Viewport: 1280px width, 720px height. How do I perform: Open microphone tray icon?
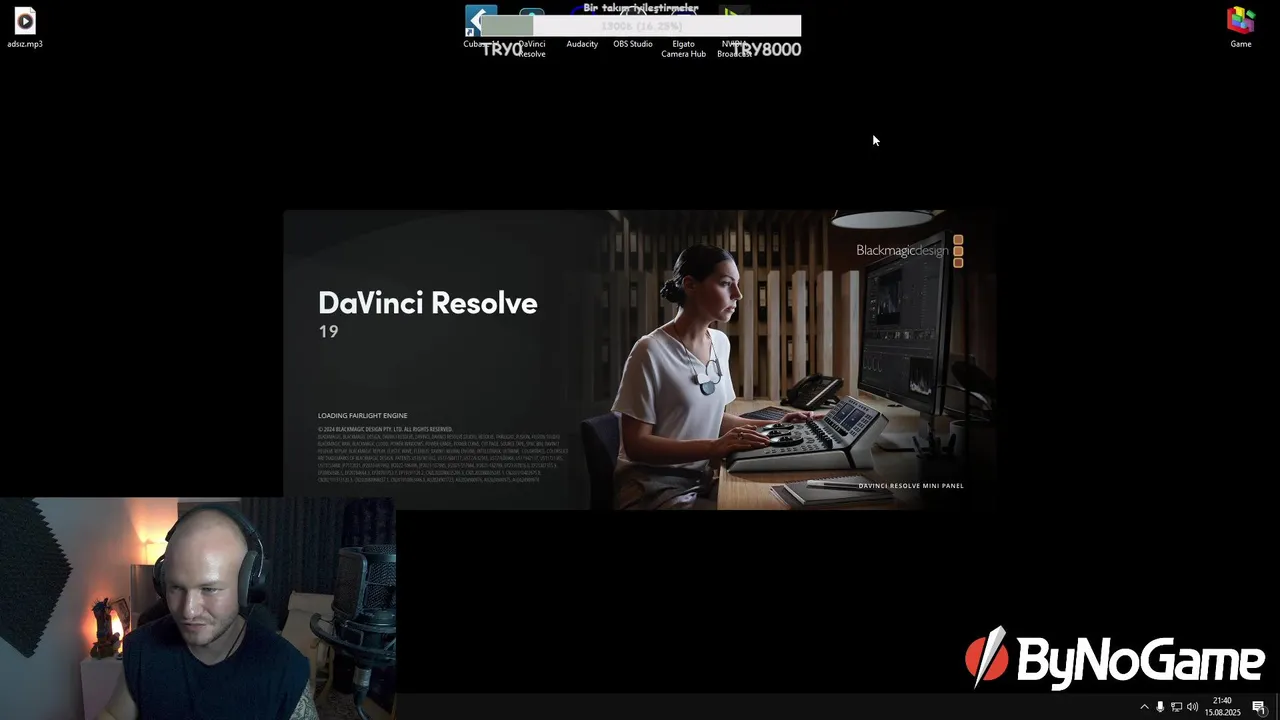coord(1160,707)
